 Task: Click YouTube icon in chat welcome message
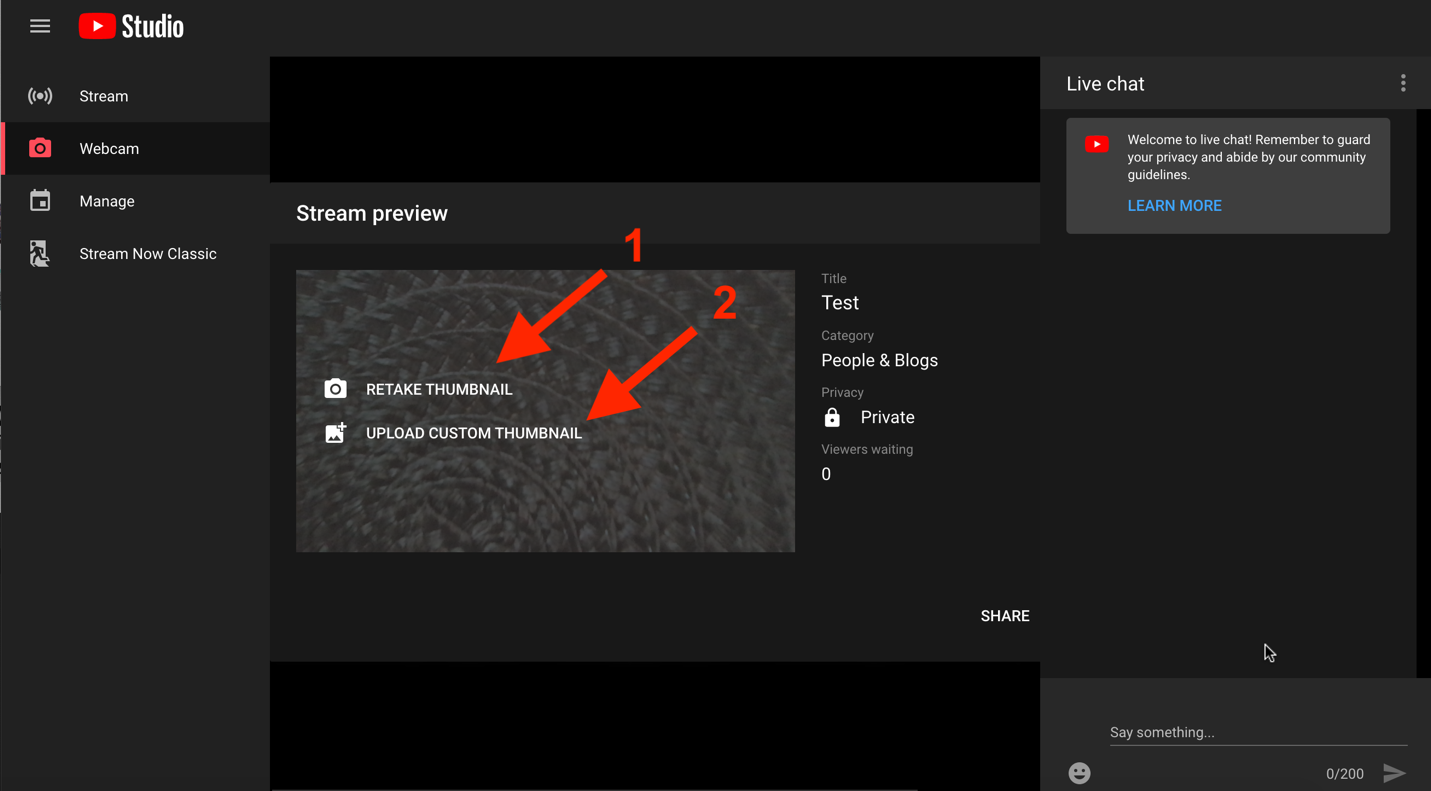(1097, 144)
